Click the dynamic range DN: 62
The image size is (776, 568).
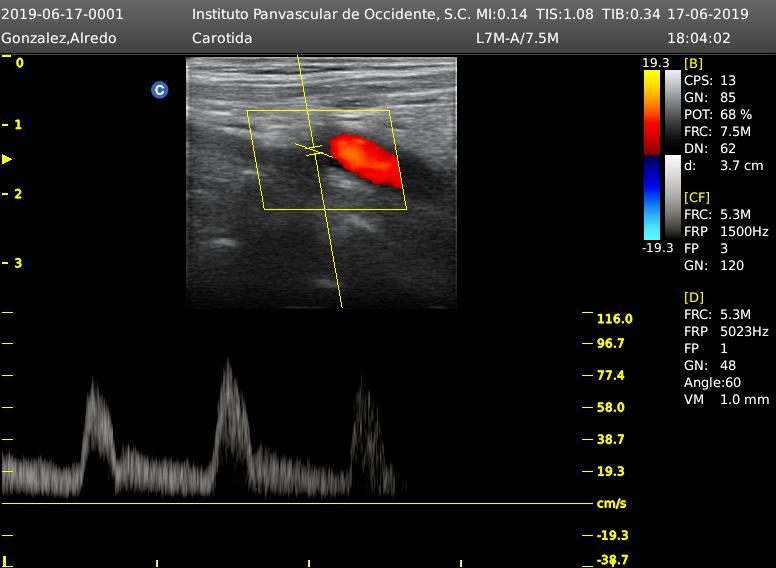click(710, 148)
